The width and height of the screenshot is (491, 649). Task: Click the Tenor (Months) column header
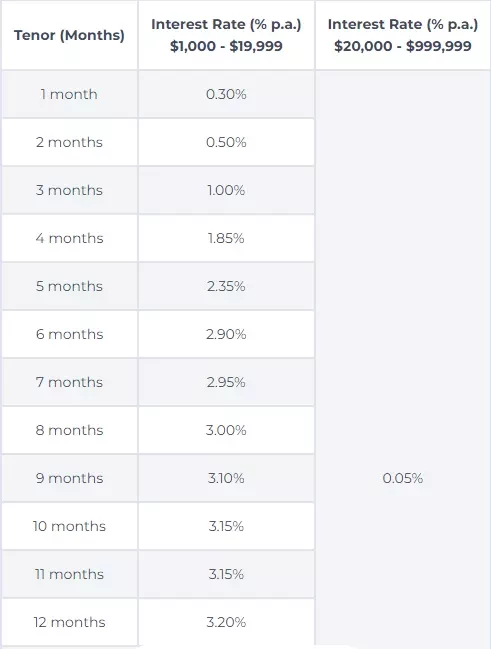(69, 35)
